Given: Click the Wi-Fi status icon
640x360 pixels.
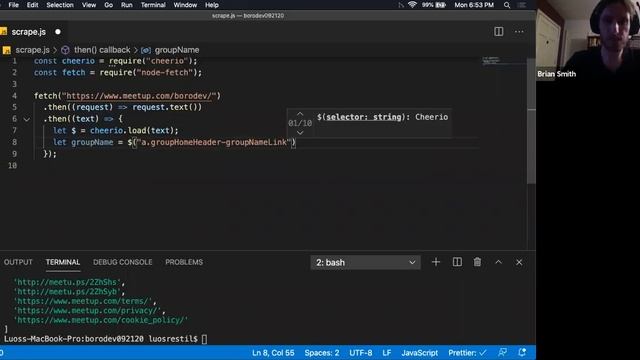Looking at the screenshot, I should click(x=412, y=5).
